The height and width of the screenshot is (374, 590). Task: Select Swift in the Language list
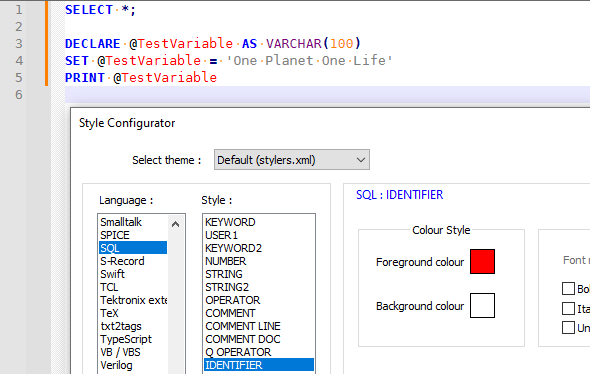click(132, 274)
